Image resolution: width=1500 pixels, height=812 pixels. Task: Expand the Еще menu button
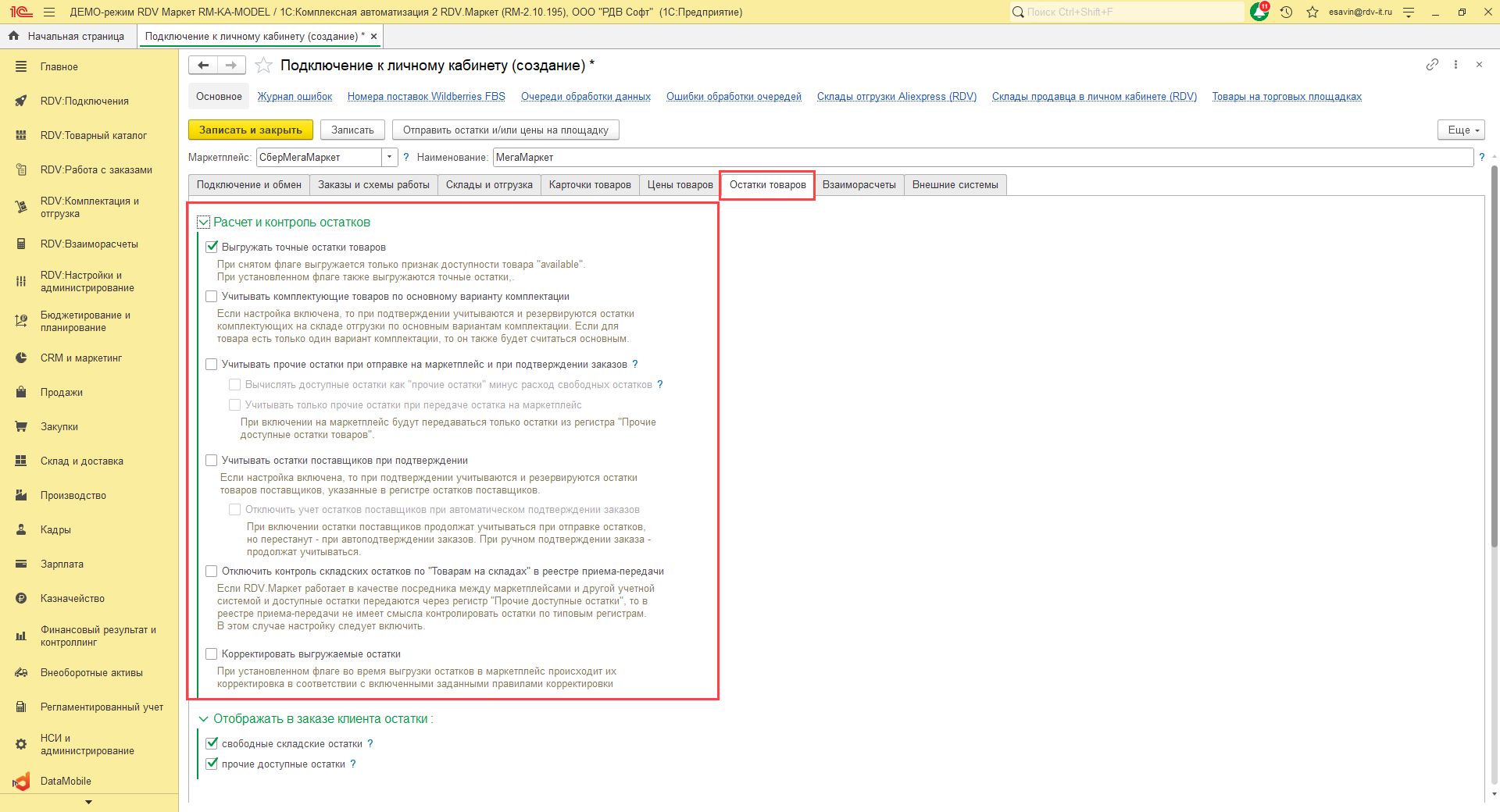[x=1460, y=130]
